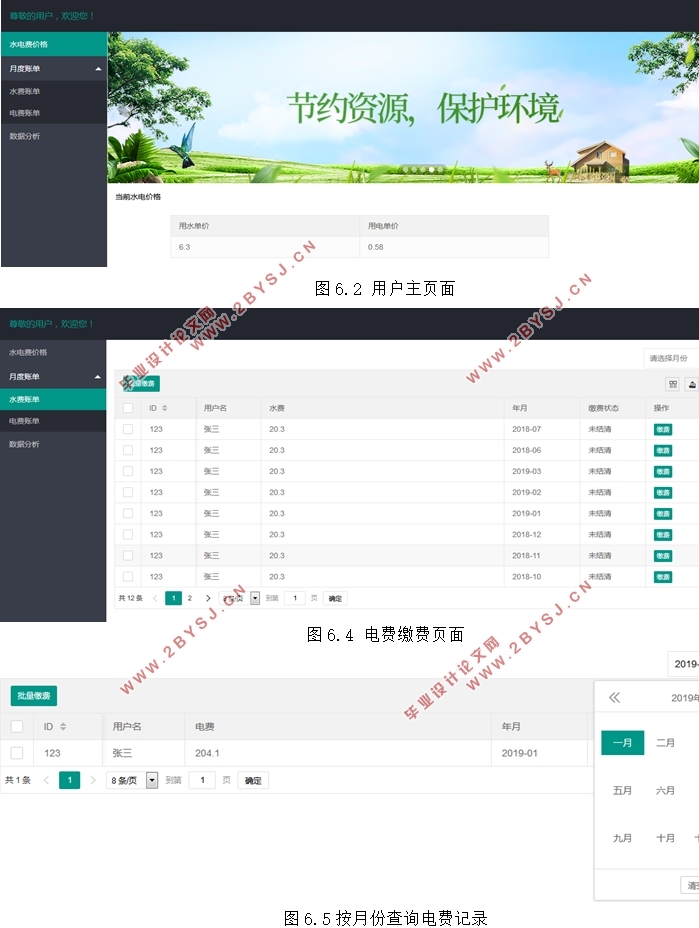Pay the 2018-11 water bill
Image resolution: width=699 pixels, height=928 pixels.
point(663,556)
